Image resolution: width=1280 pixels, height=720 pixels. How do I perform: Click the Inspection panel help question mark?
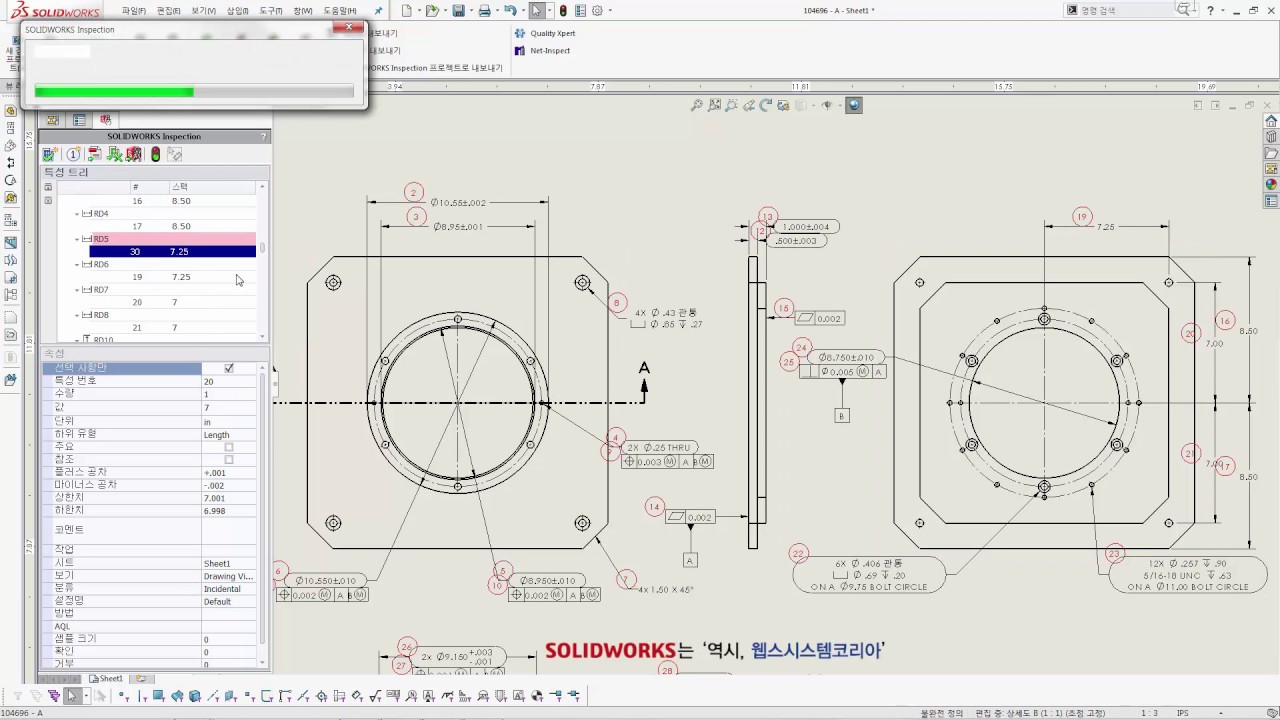pyautogui.click(x=264, y=136)
